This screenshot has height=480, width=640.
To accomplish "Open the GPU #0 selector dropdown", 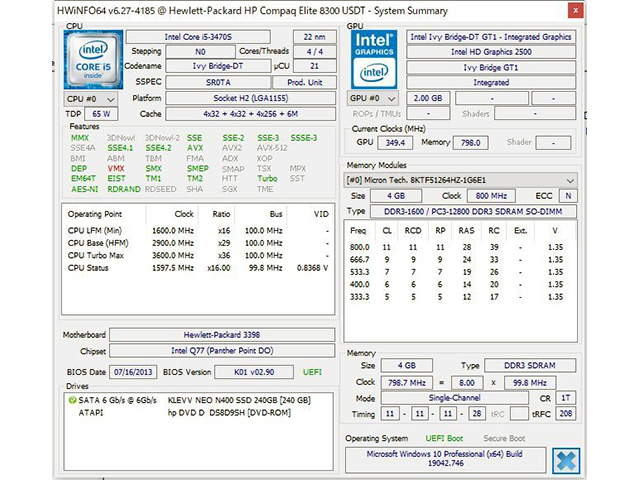I will click(x=372, y=98).
